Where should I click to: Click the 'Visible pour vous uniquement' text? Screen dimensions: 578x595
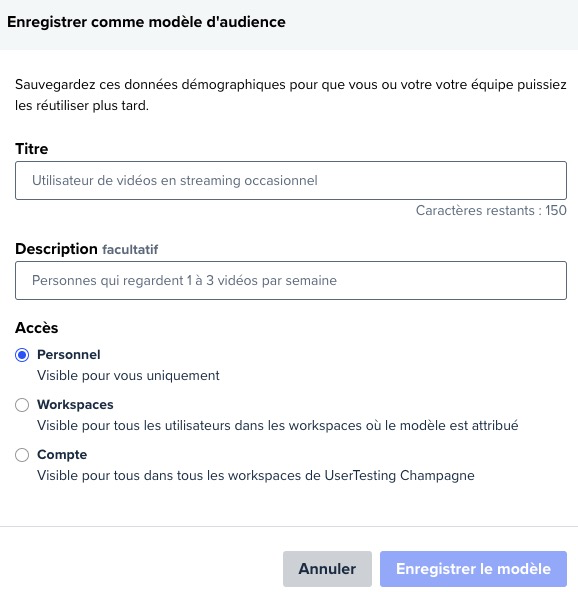click(x=128, y=376)
